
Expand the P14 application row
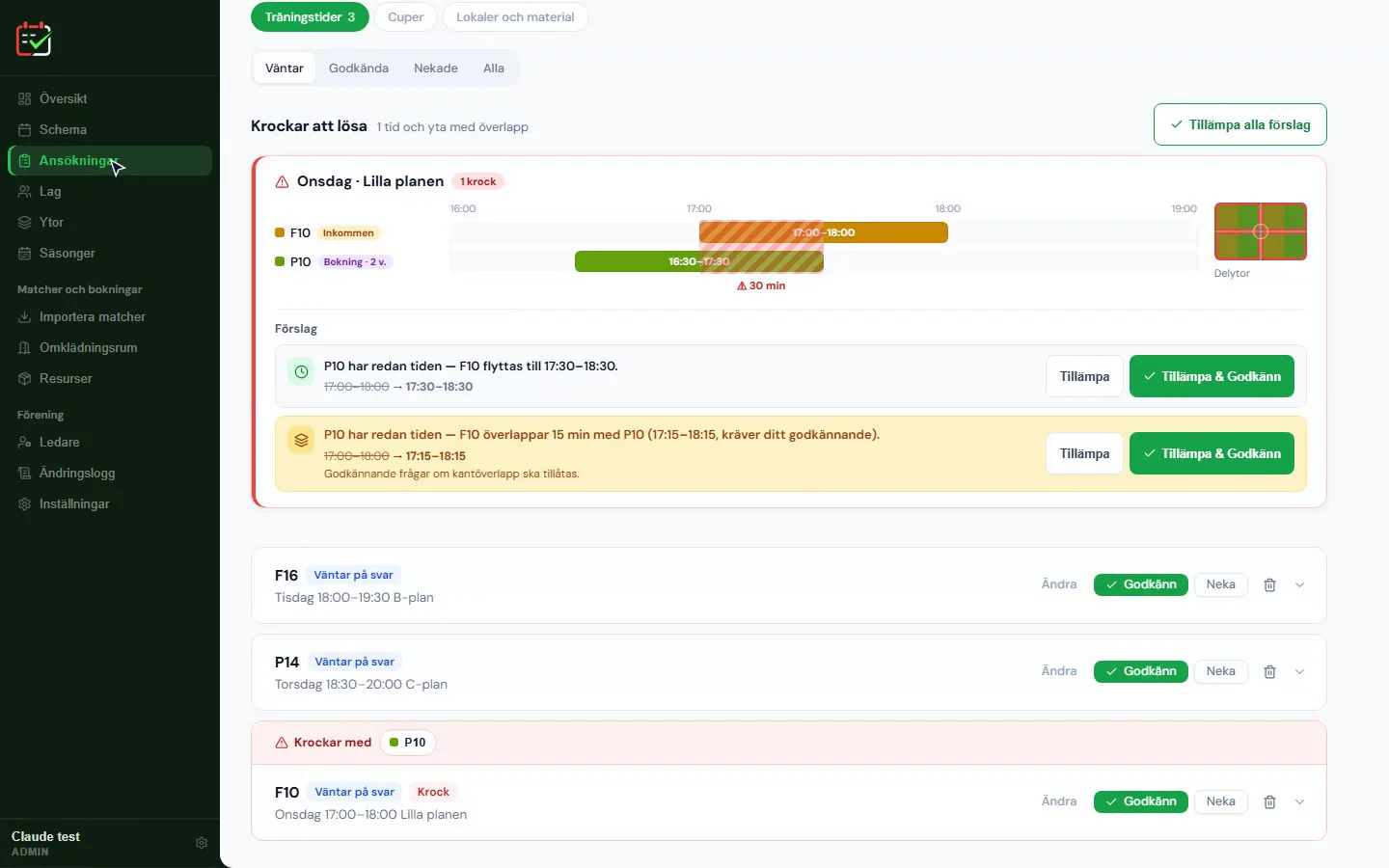(1299, 671)
